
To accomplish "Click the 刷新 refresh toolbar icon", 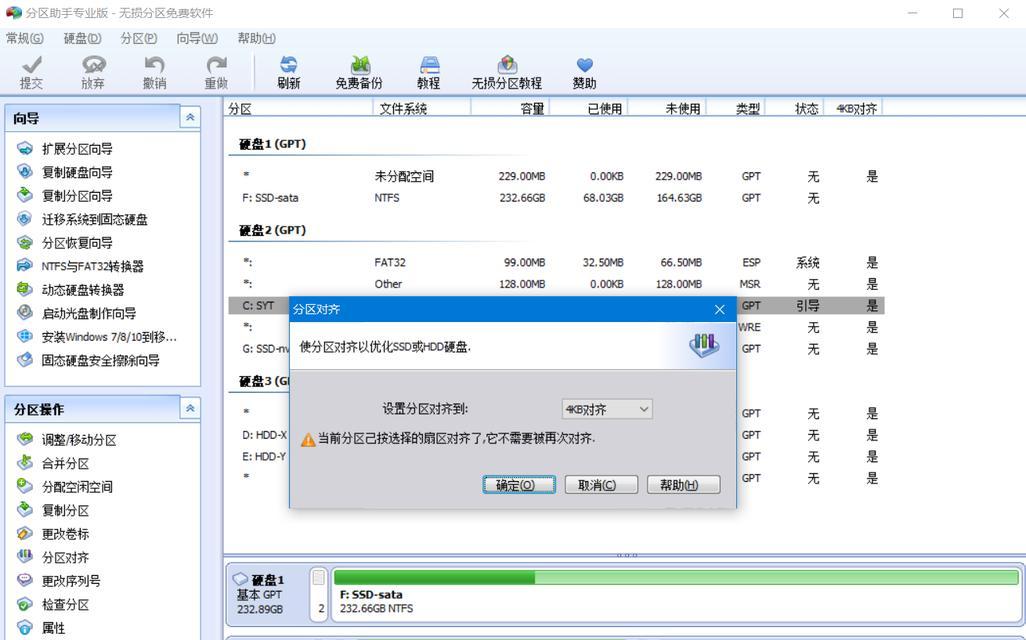I will point(289,72).
